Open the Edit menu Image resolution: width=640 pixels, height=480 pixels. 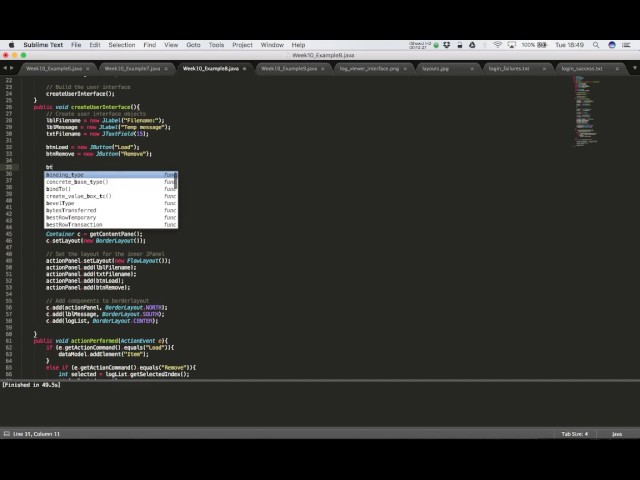tap(95, 45)
